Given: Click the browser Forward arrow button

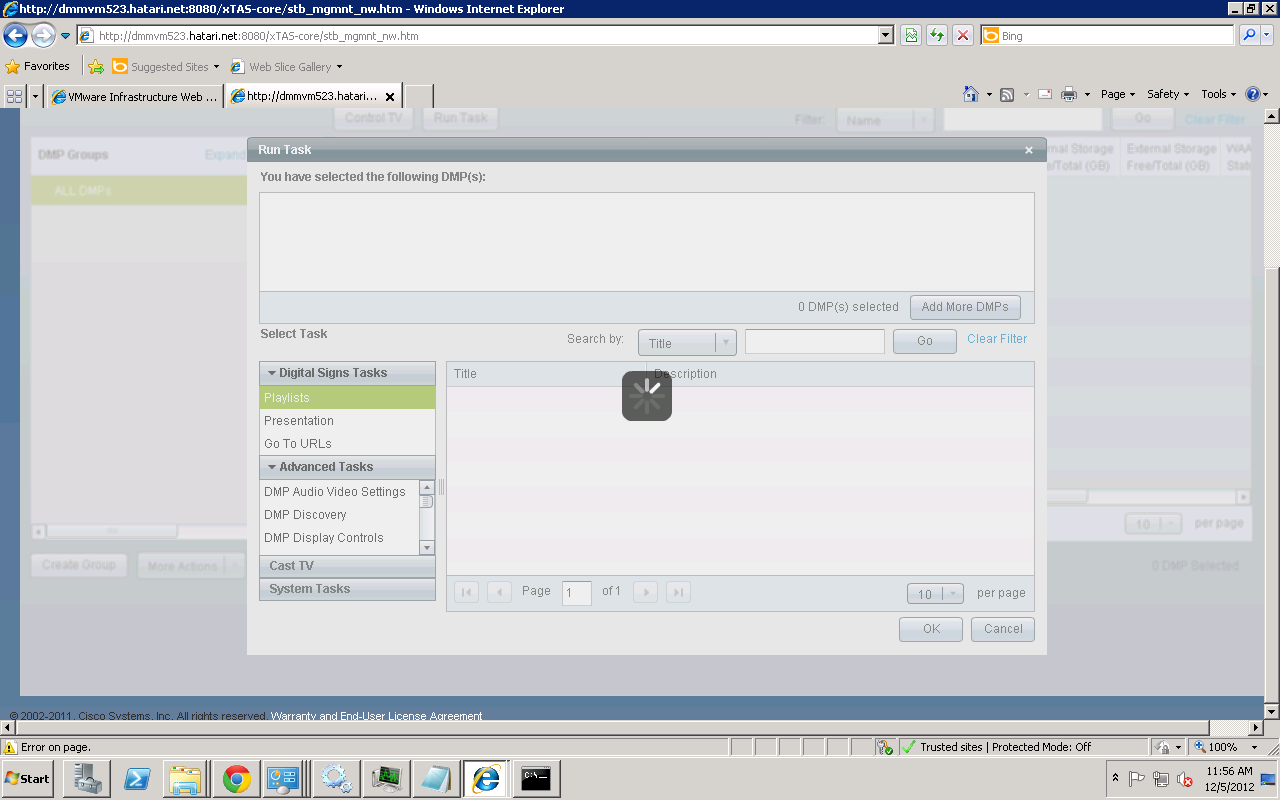Looking at the screenshot, I should coord(43,36).
